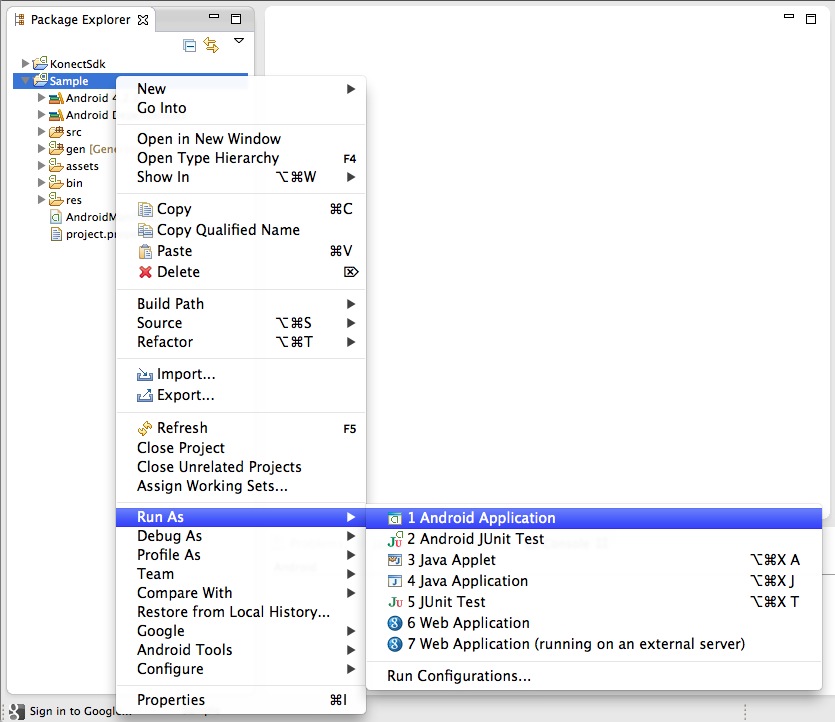Viewport: 835px width, 722px height.
Task: Select Open in New Window
Action: pos(241,138)
